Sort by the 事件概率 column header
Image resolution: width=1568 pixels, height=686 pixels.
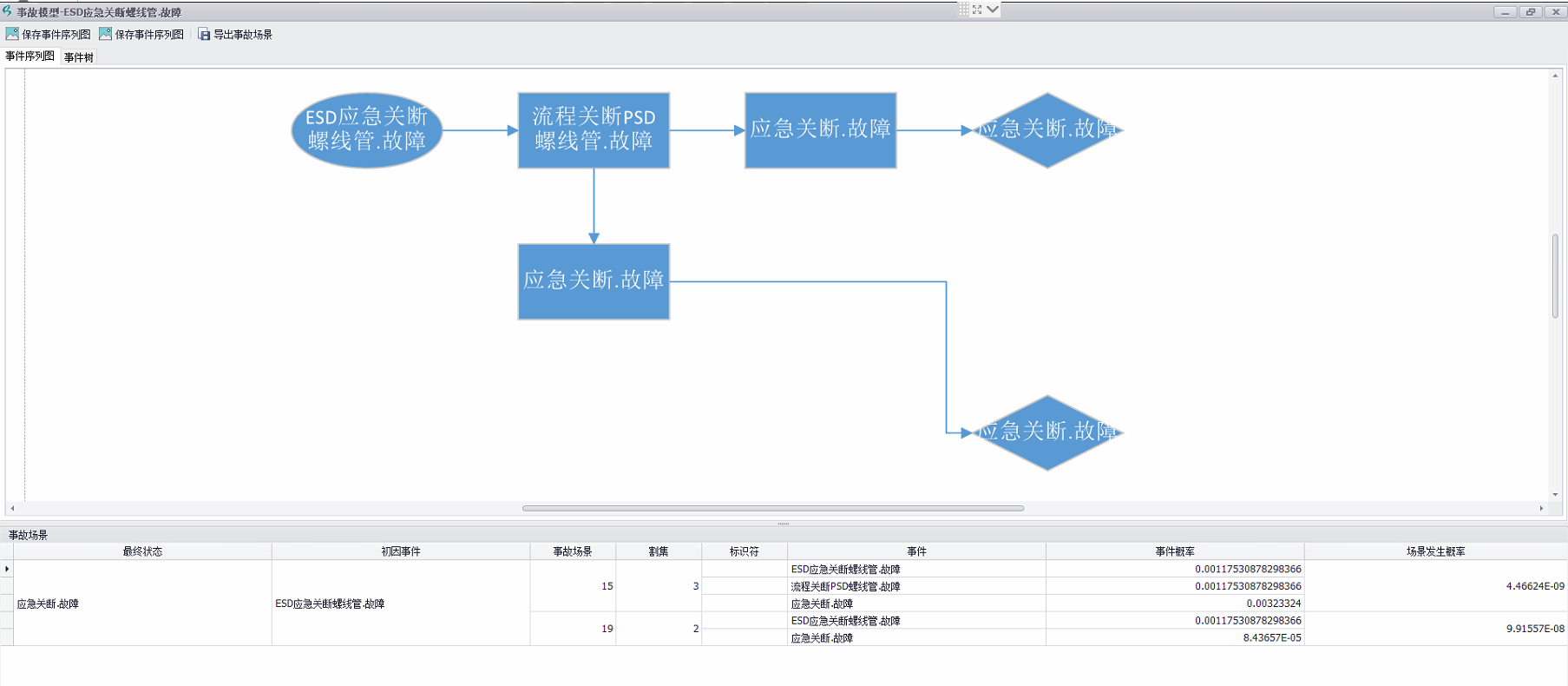pos(1175,551)
